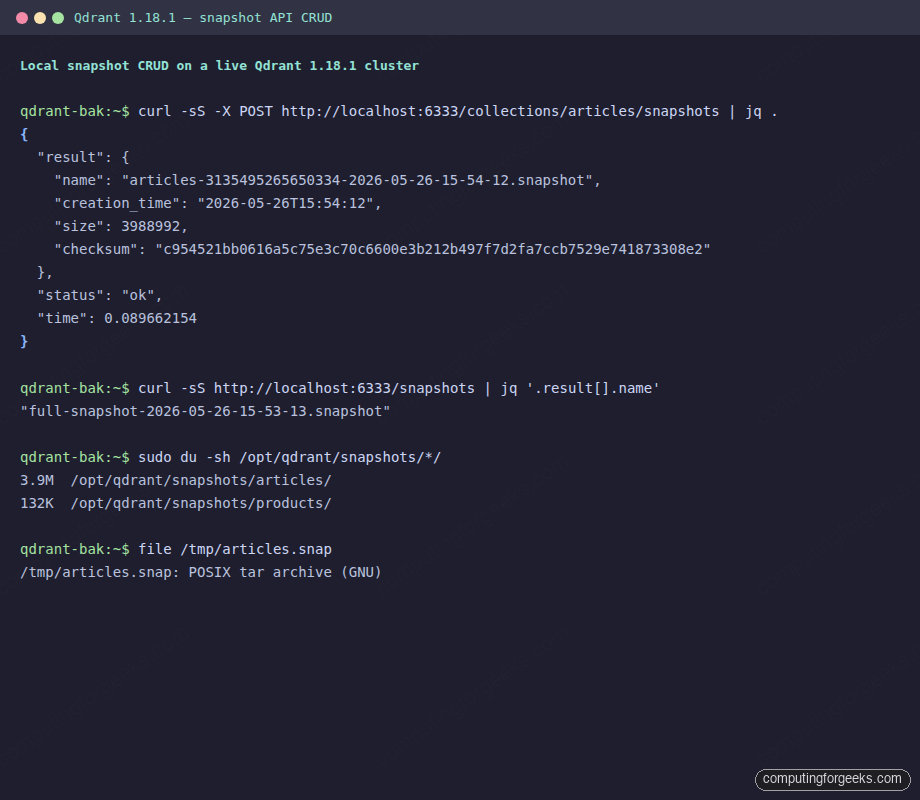Click the size value 3988992

pyautogui.click(x=151, y=227)
